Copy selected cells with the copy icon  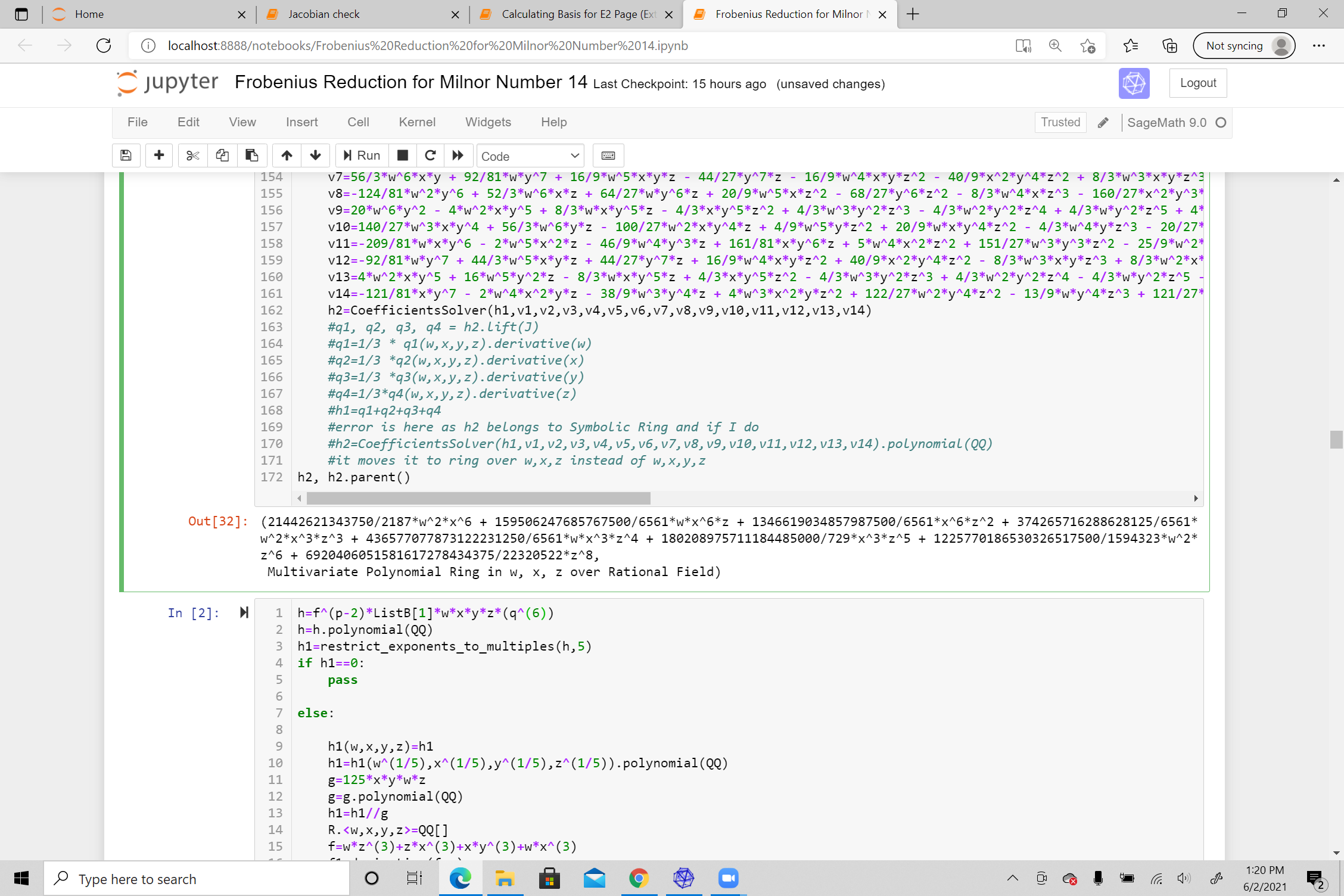pos(222,155)
